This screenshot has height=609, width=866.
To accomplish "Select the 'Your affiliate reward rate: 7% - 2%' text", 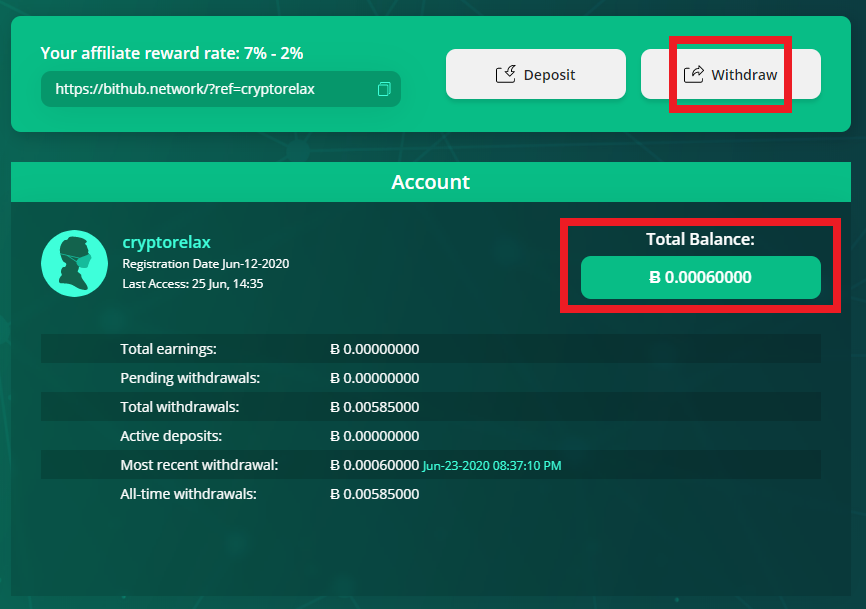I will [x=172, y=53].
